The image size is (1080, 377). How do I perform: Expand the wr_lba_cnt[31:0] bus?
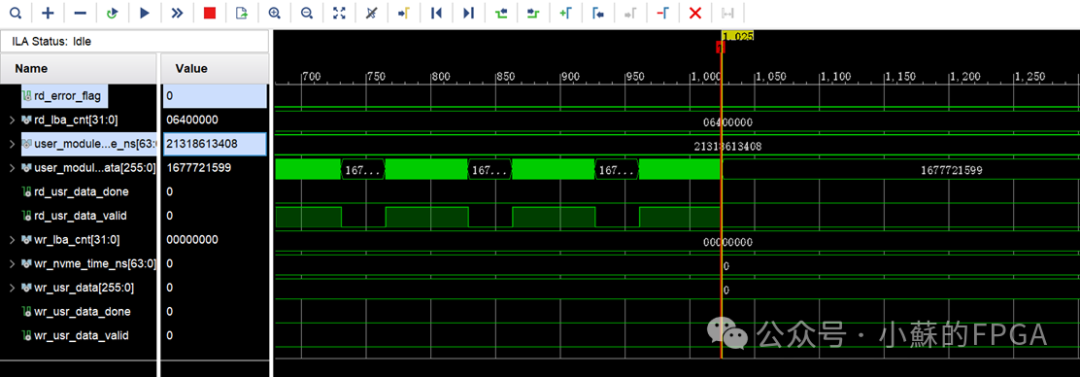tap(12, 240)
